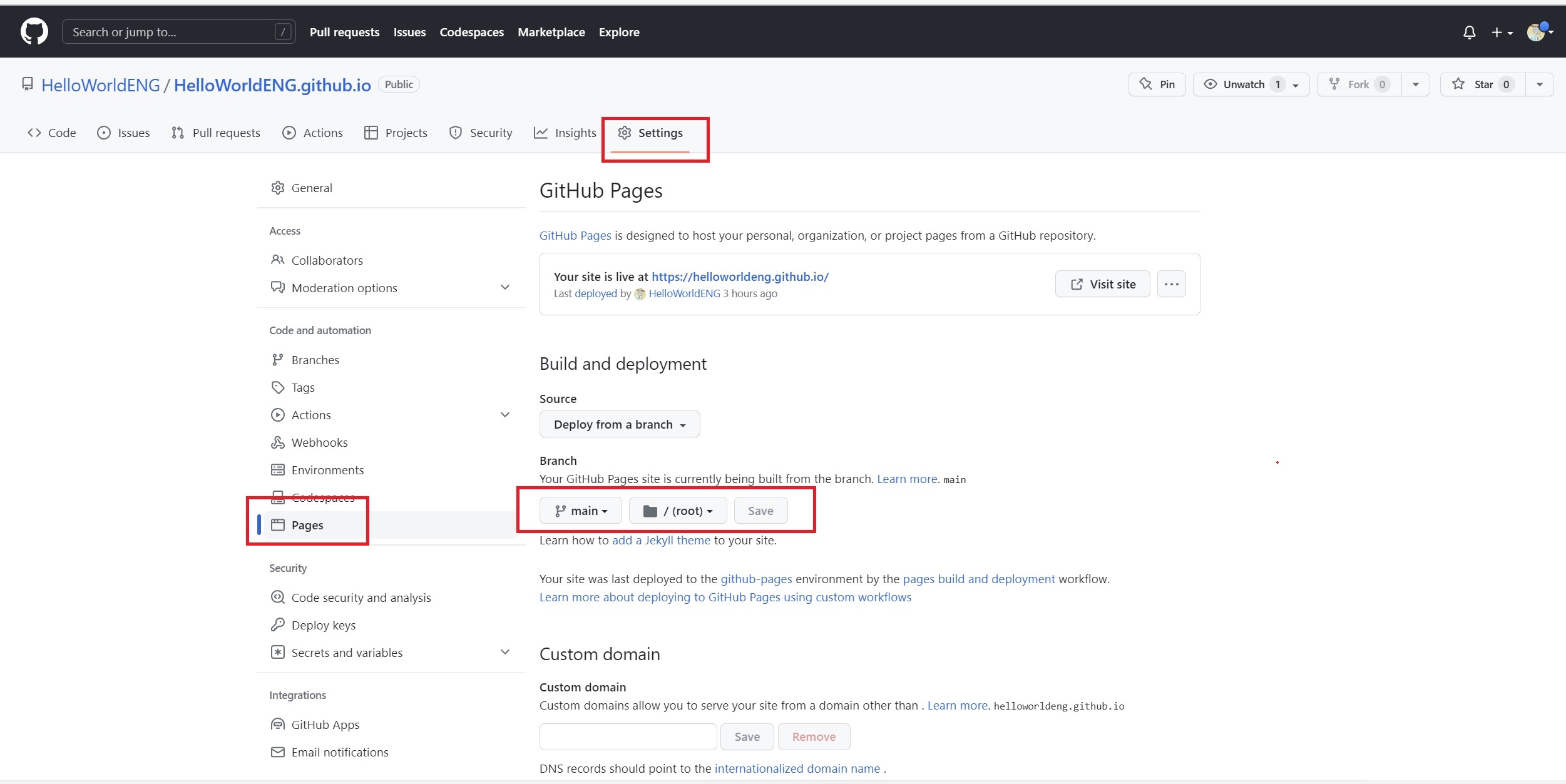Open Collaborators in sidebar
This screenshot has width=1566, height=784.
click(x=391, y=260)
